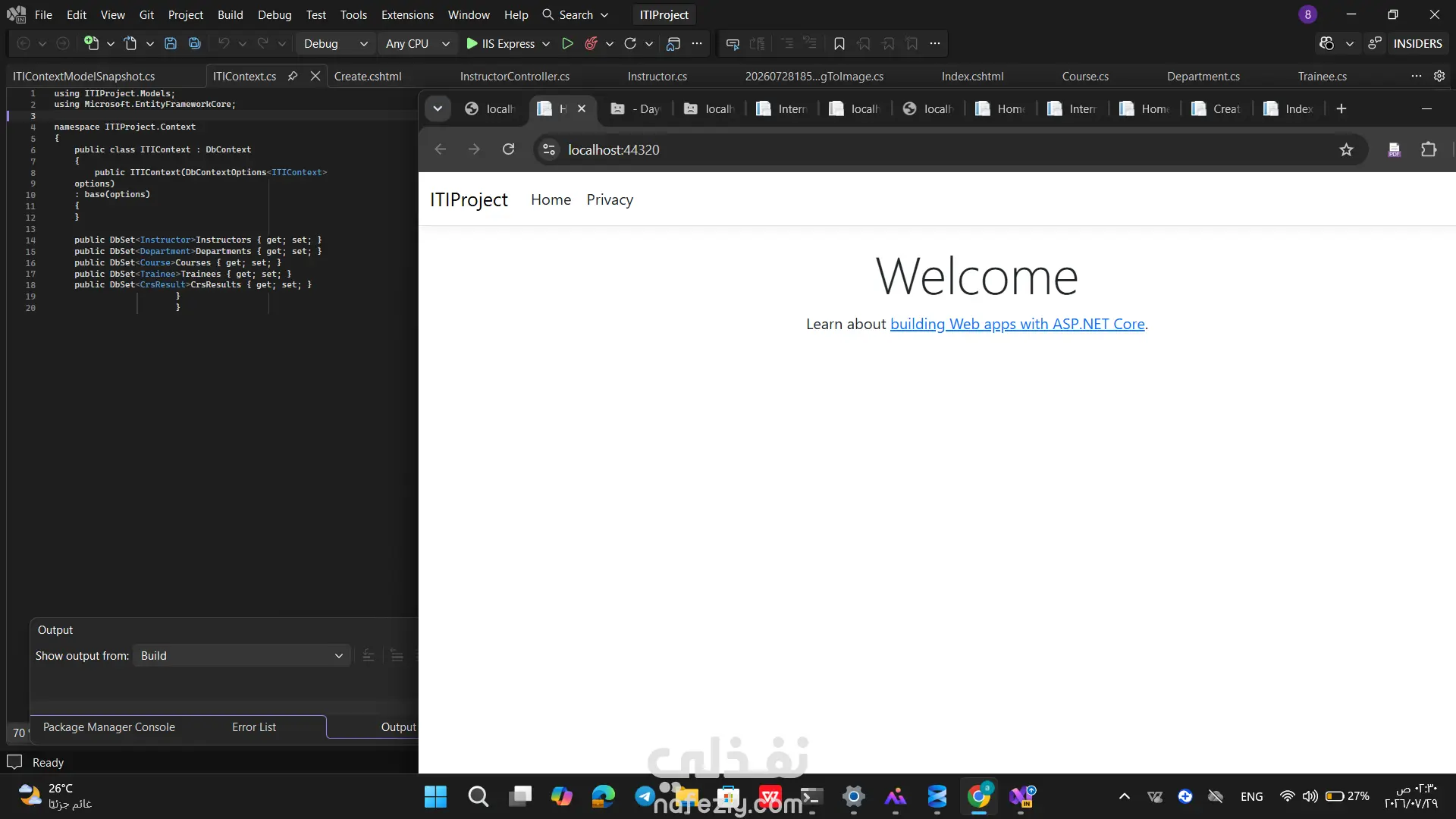The image size is (1456, 819).
Task: Click the Hot Reload flame icon
Action: (591, 43)
